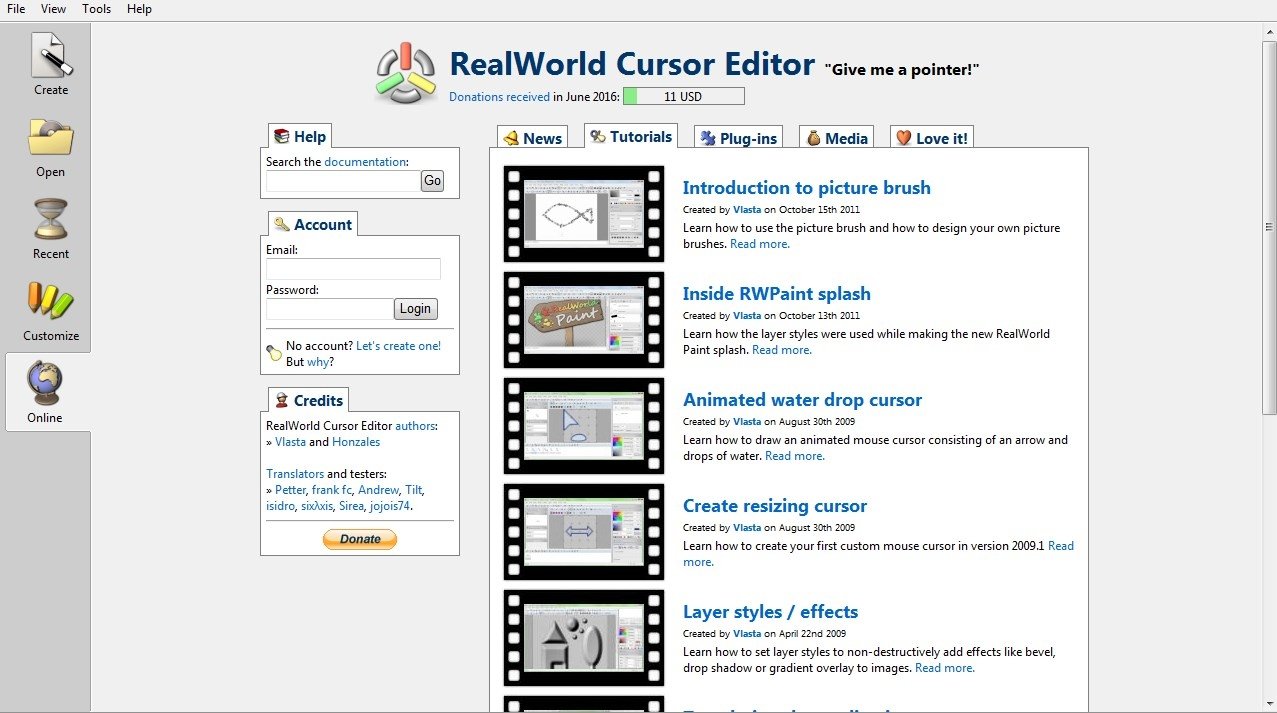Click the vertical scrollbar thumb
Screen dimensions: 1277x713
coord(1269,228)
